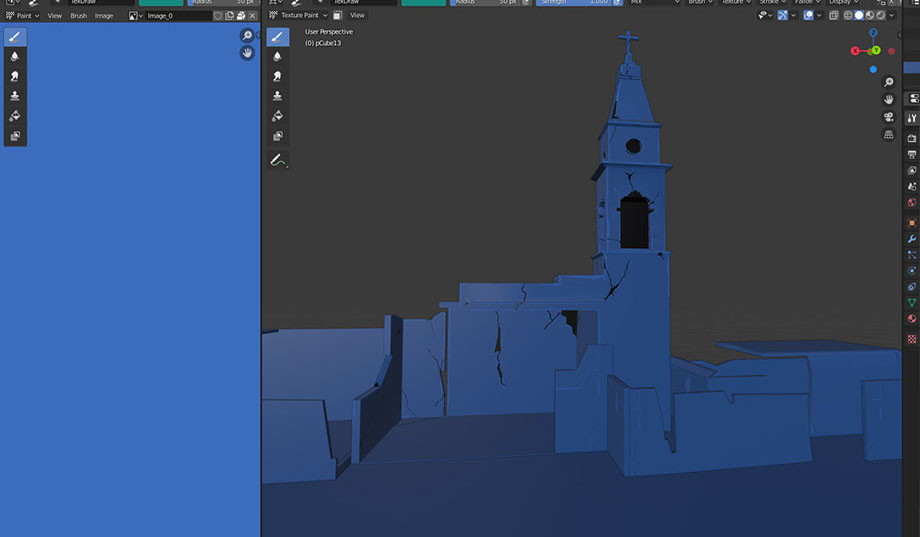Toggle viewport overlays display

click(x=809, y=16)
